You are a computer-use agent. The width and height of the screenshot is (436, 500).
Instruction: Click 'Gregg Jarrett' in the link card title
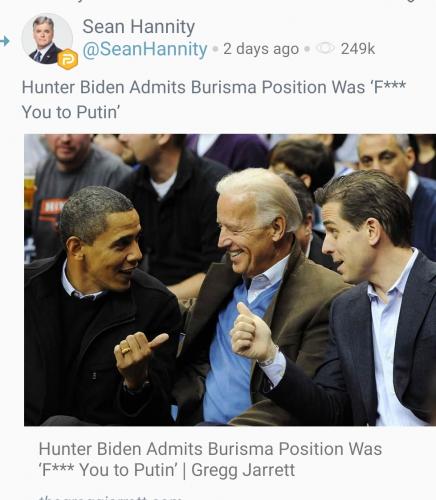pos(243,470)
